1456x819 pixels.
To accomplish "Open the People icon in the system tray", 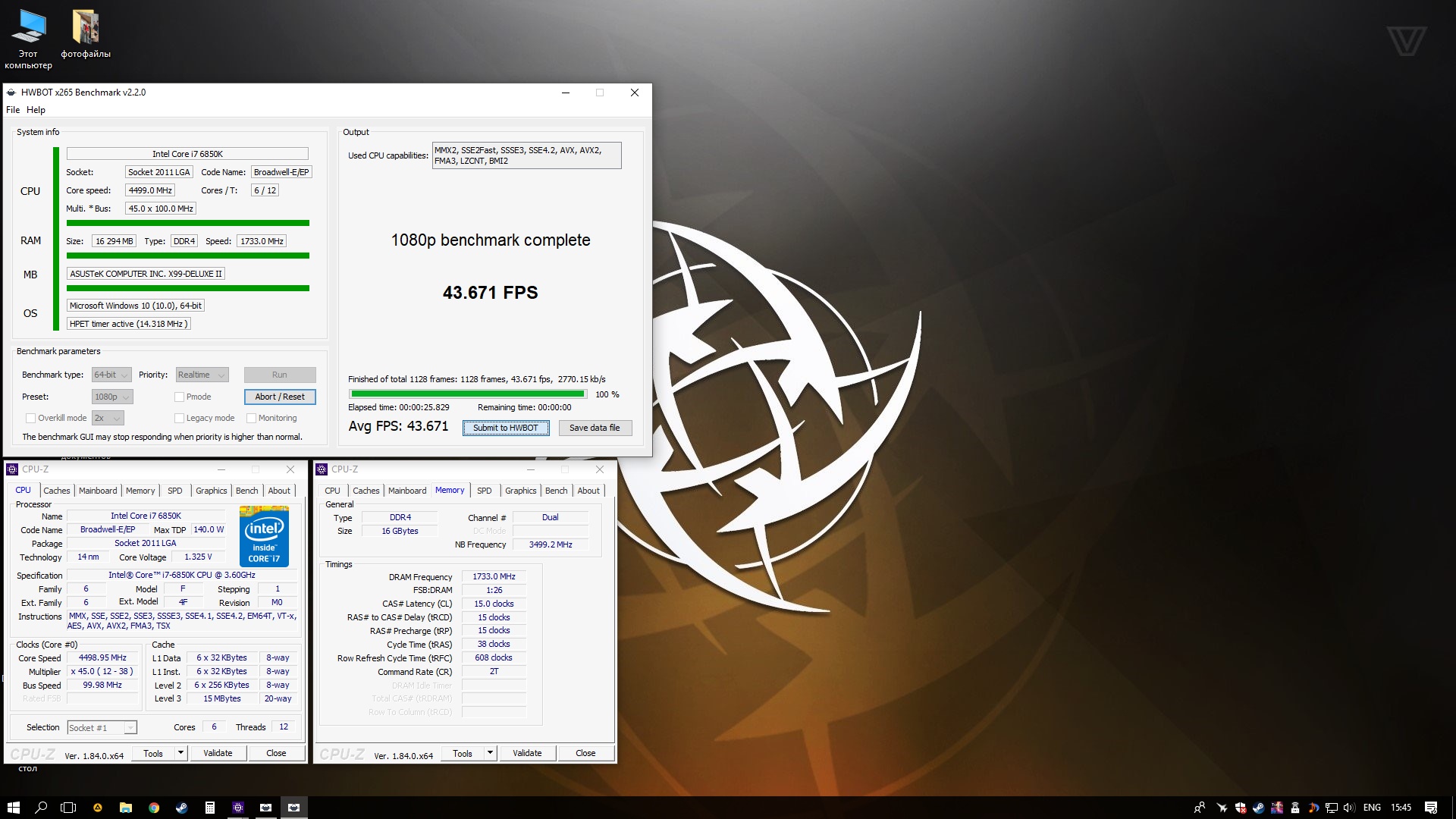I will tap(1199, 808).
